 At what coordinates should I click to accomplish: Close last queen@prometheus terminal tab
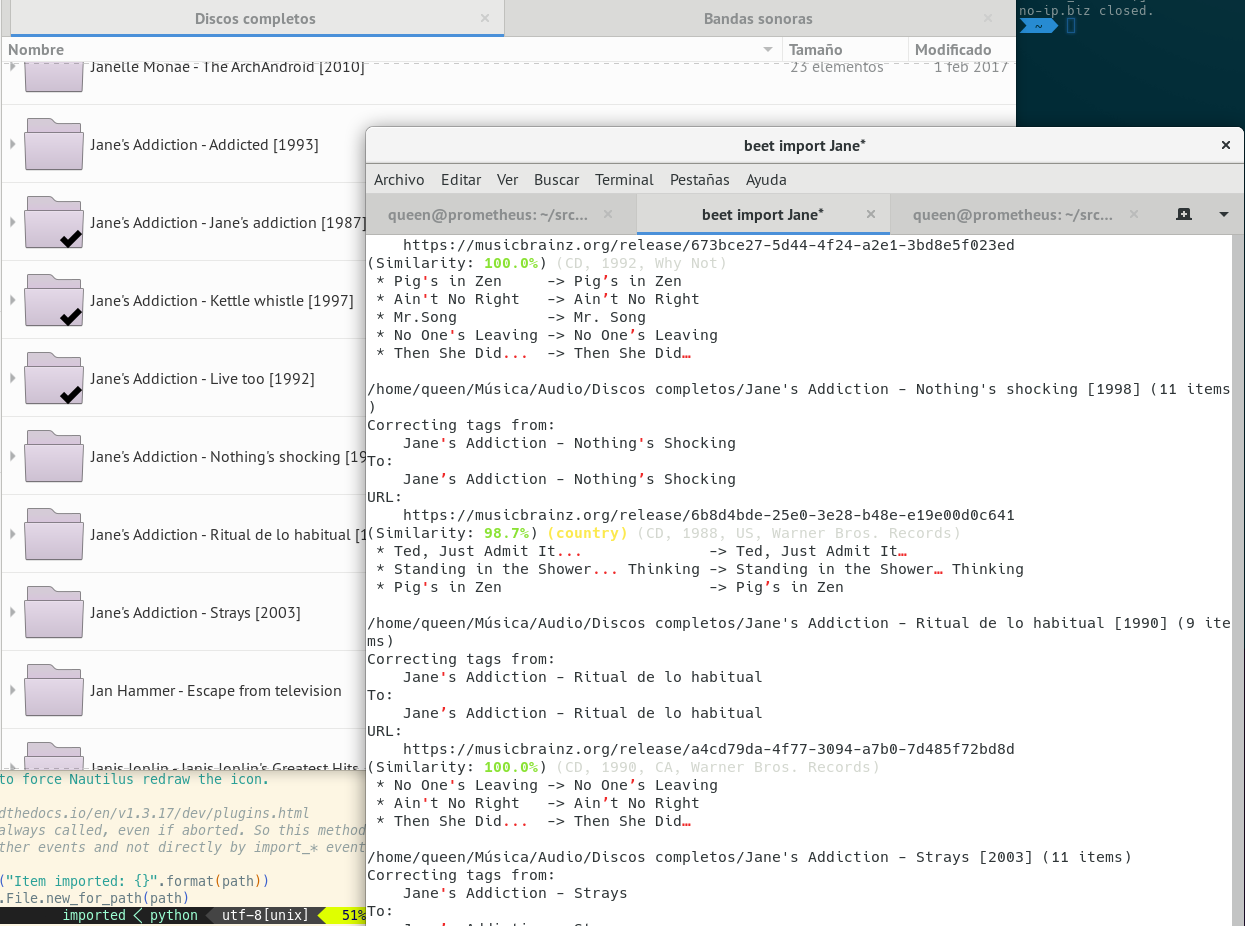(x=1134, y=214)
